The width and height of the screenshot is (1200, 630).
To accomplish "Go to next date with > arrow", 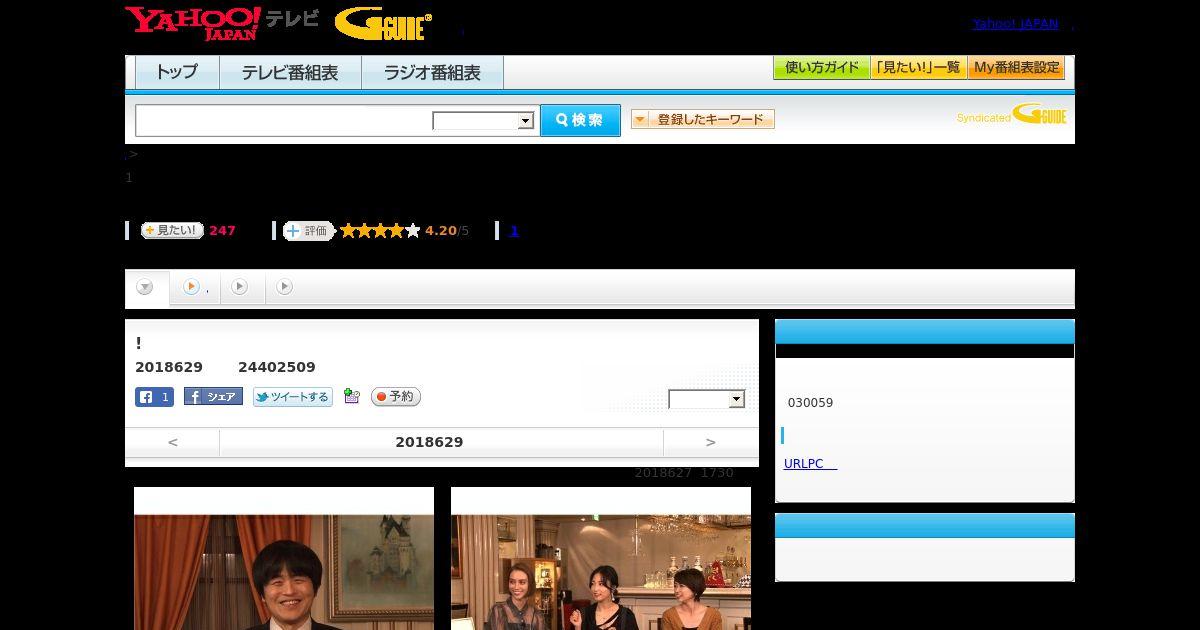I will pyautogui.click(x=711, y=442).
